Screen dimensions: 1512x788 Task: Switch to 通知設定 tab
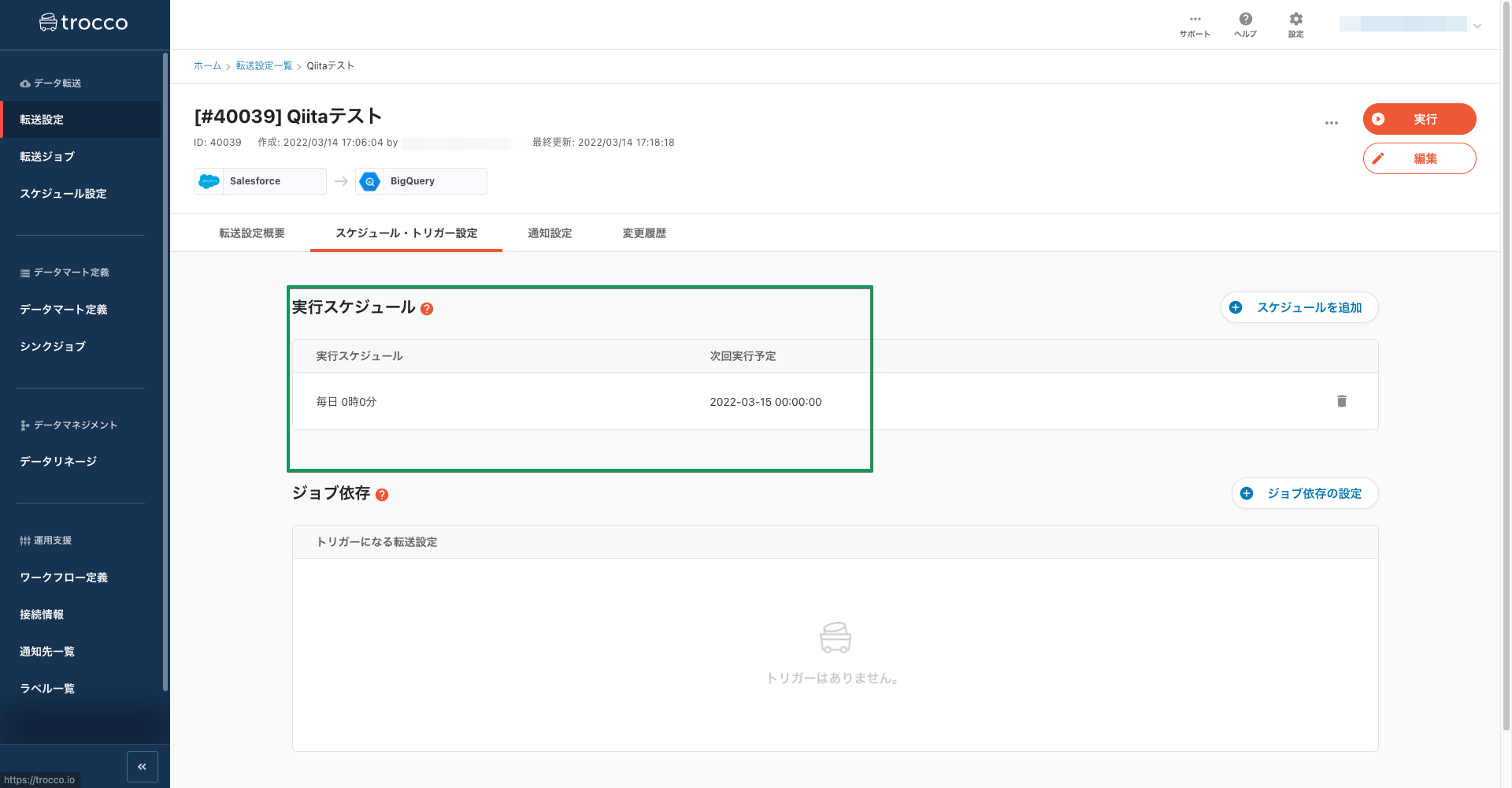[550, 233]
